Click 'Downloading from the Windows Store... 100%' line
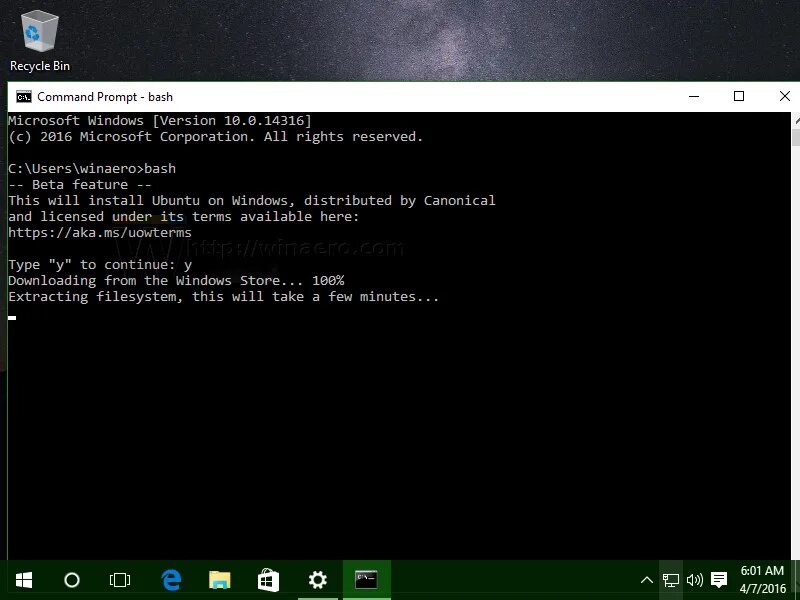Screen dimensions: 800x600 click(176, 281)
